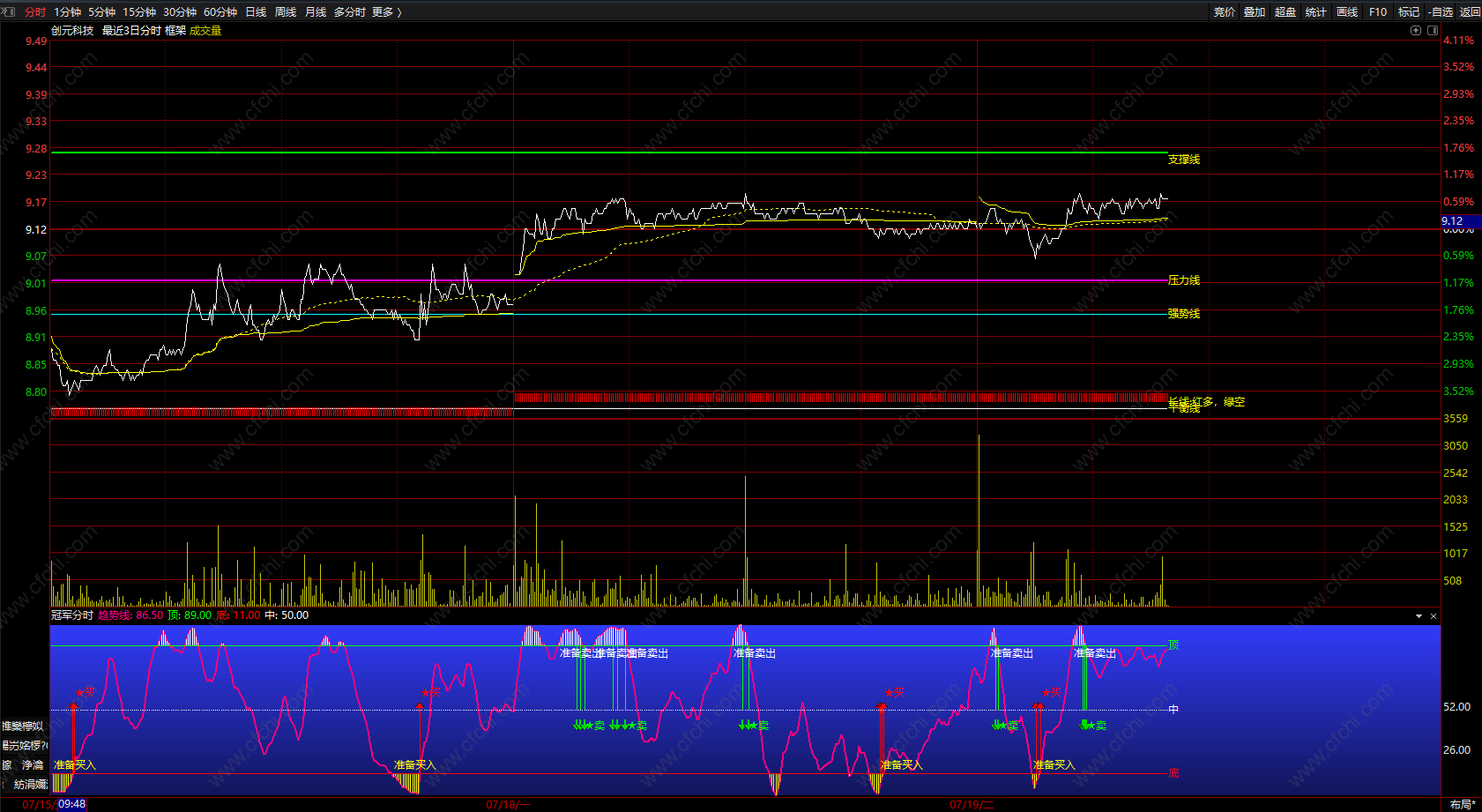Open the 多分时 multi-day view
Screen dimensions: 1482x812
tap(350, 12)
